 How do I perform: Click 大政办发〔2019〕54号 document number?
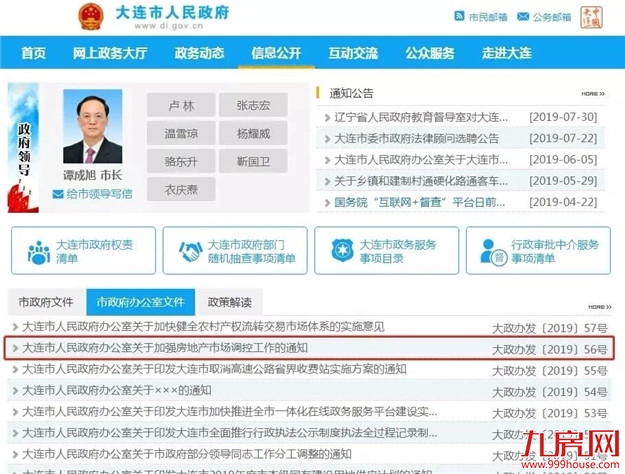550,392
